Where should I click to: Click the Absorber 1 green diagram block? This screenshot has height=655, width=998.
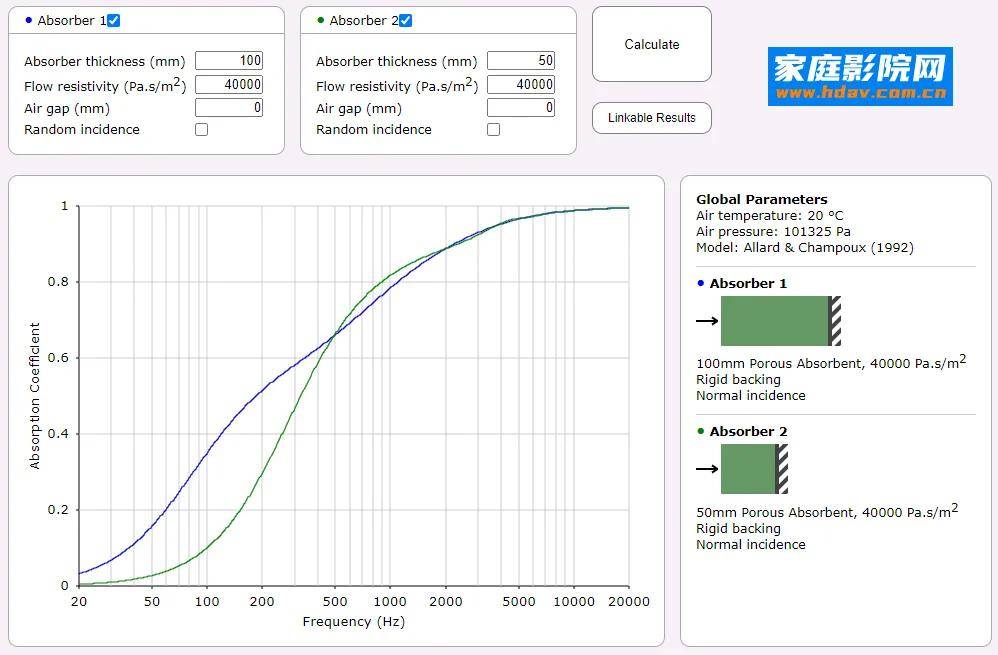tap(774, 321)
